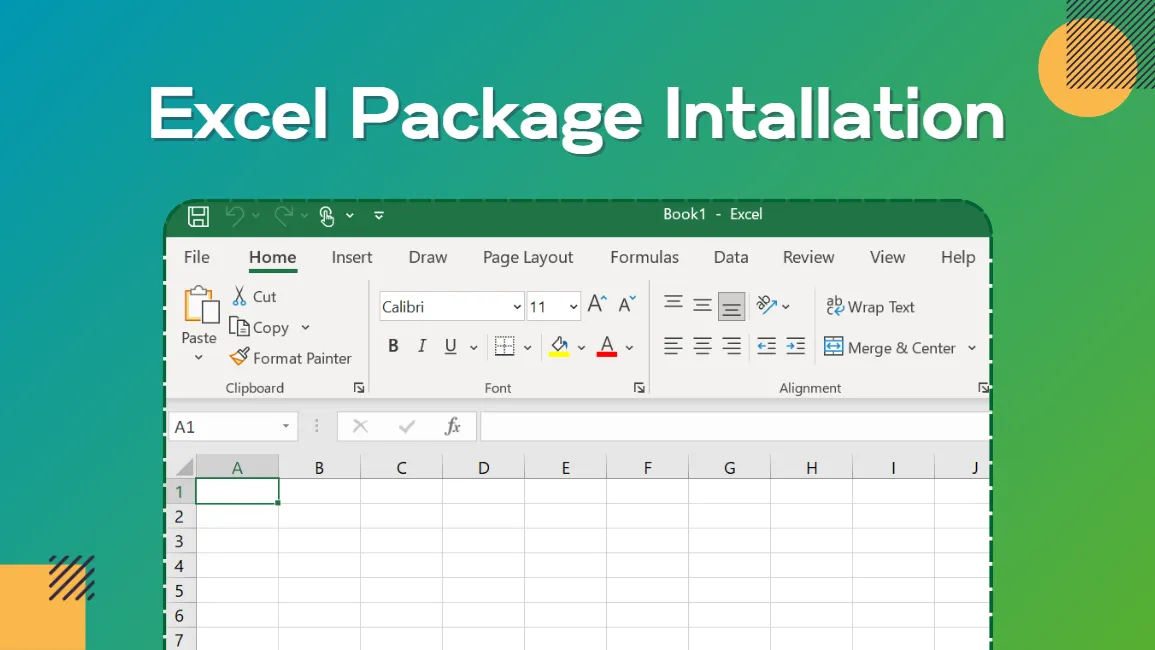1155x650 pixels.
Task: Switch to the Insert tab
Action: pos(351,257)
